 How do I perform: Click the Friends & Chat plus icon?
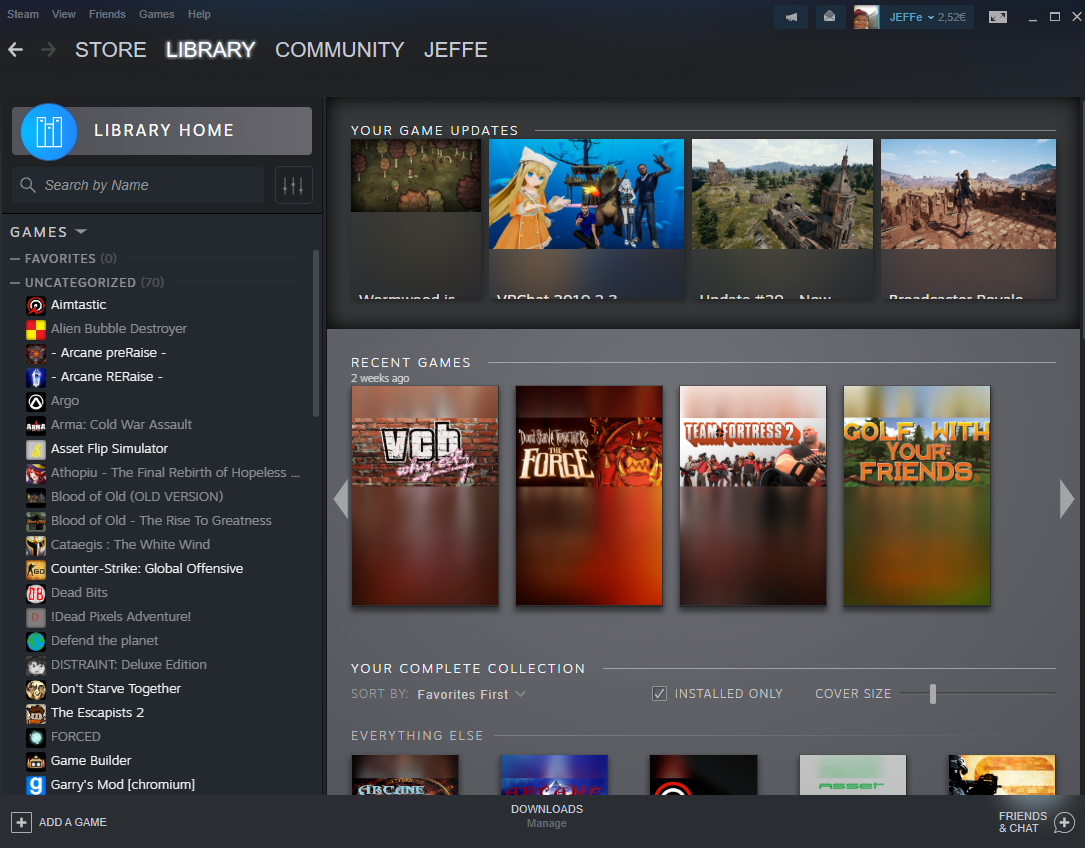pos(1064,822)
